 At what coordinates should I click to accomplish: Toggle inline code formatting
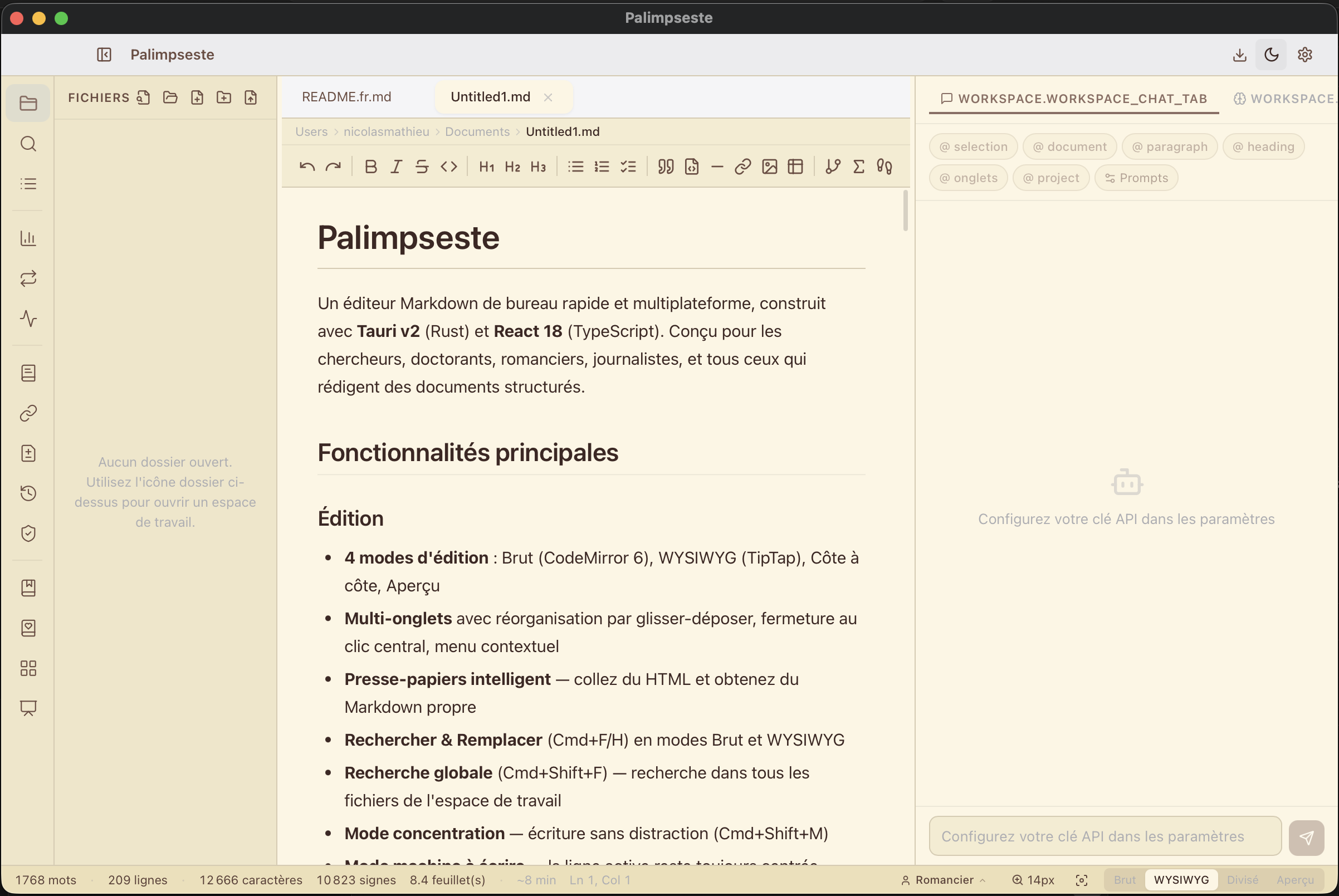click(x=448, y=167)
